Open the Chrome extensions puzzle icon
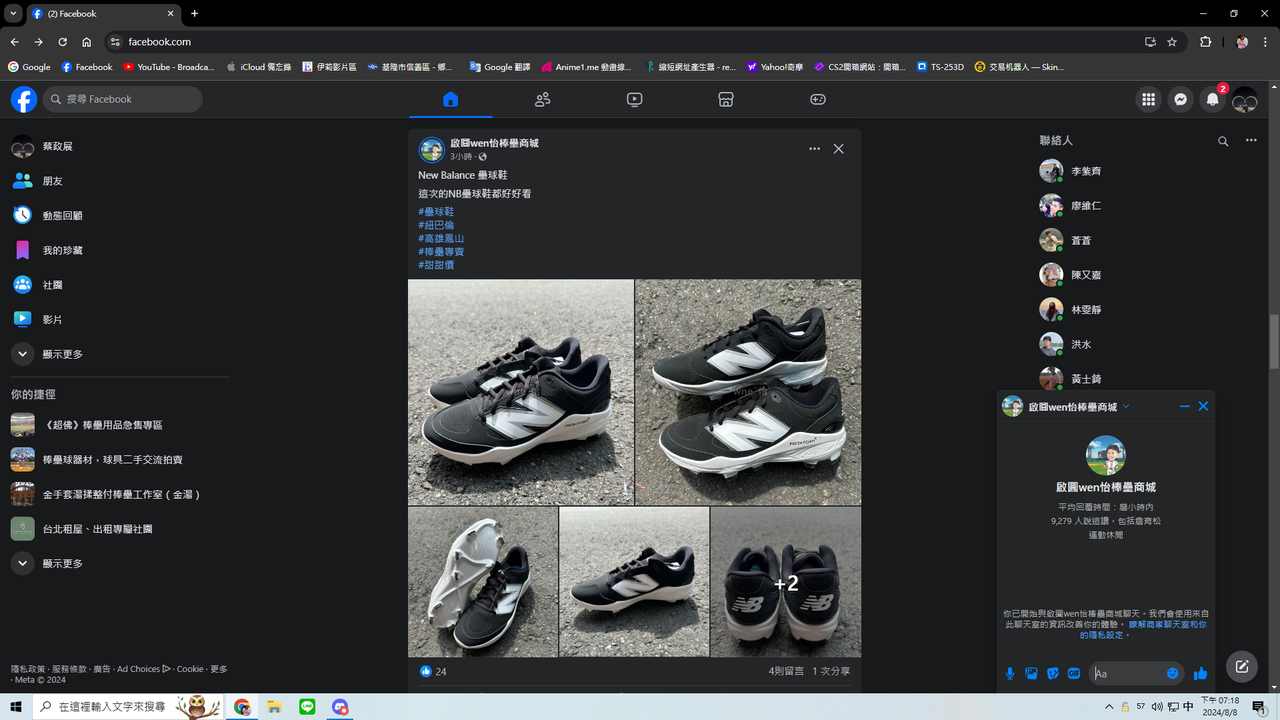The width and height of the screenshot is (1280, 720). (1205, 42)
